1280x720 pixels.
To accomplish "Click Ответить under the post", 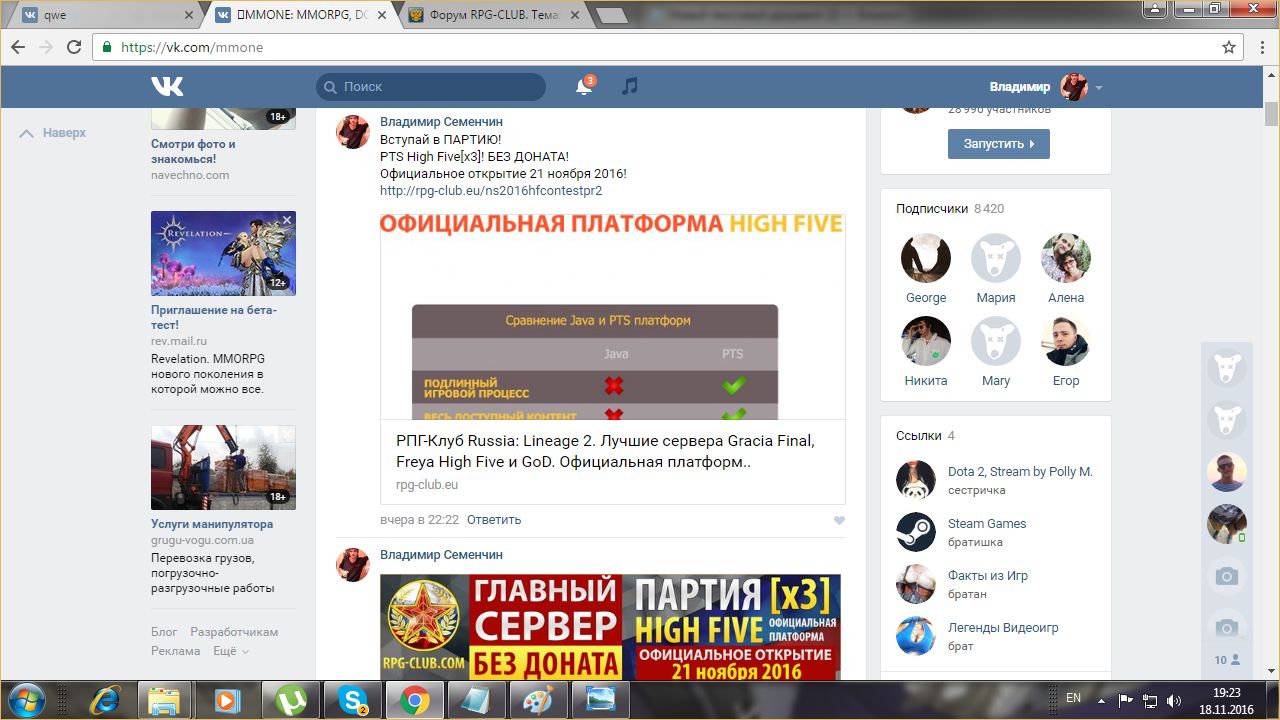I will click(494, 520).
